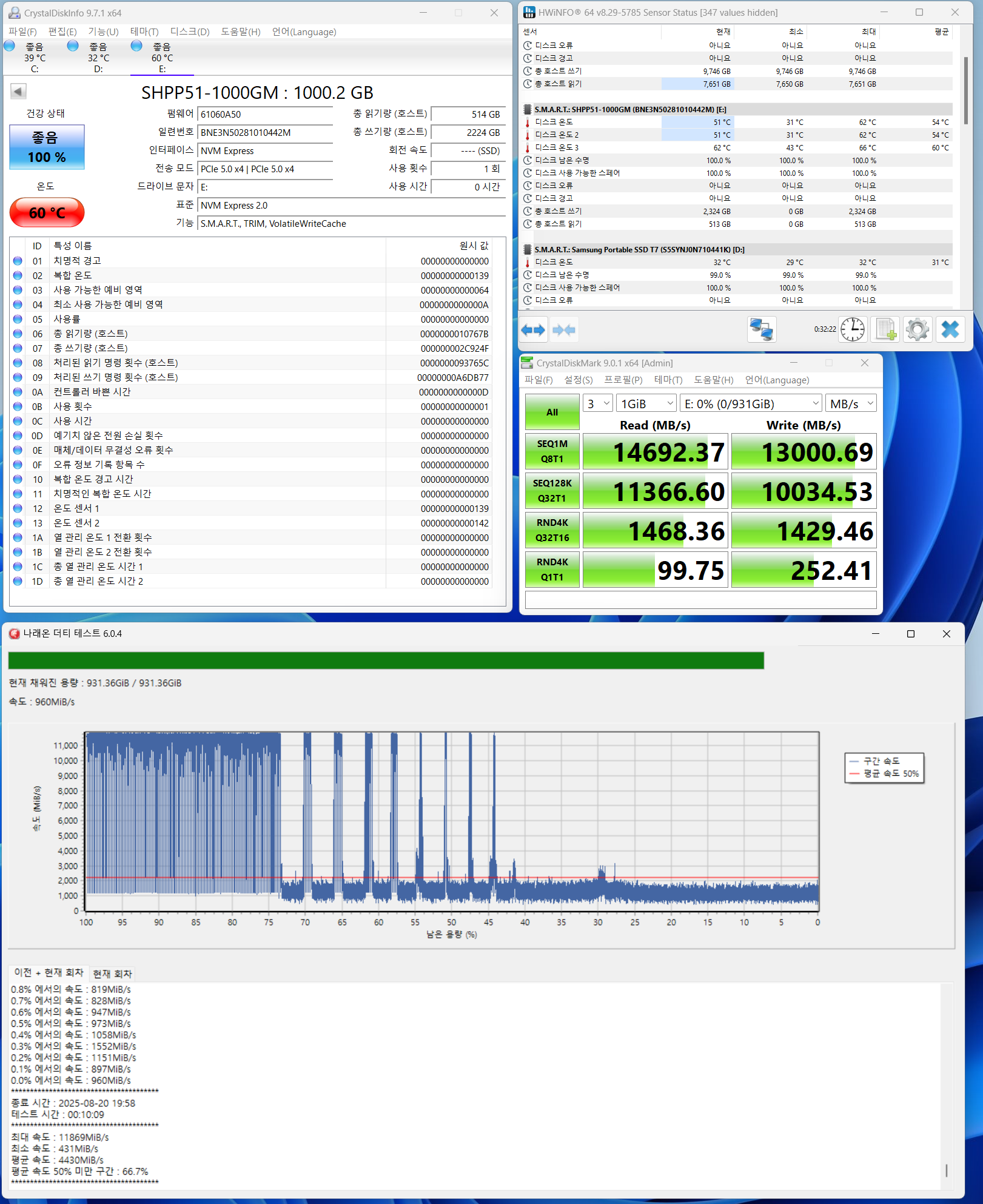Click the previous disk arrow in CrystalDiskInfo

pos(18,92)
